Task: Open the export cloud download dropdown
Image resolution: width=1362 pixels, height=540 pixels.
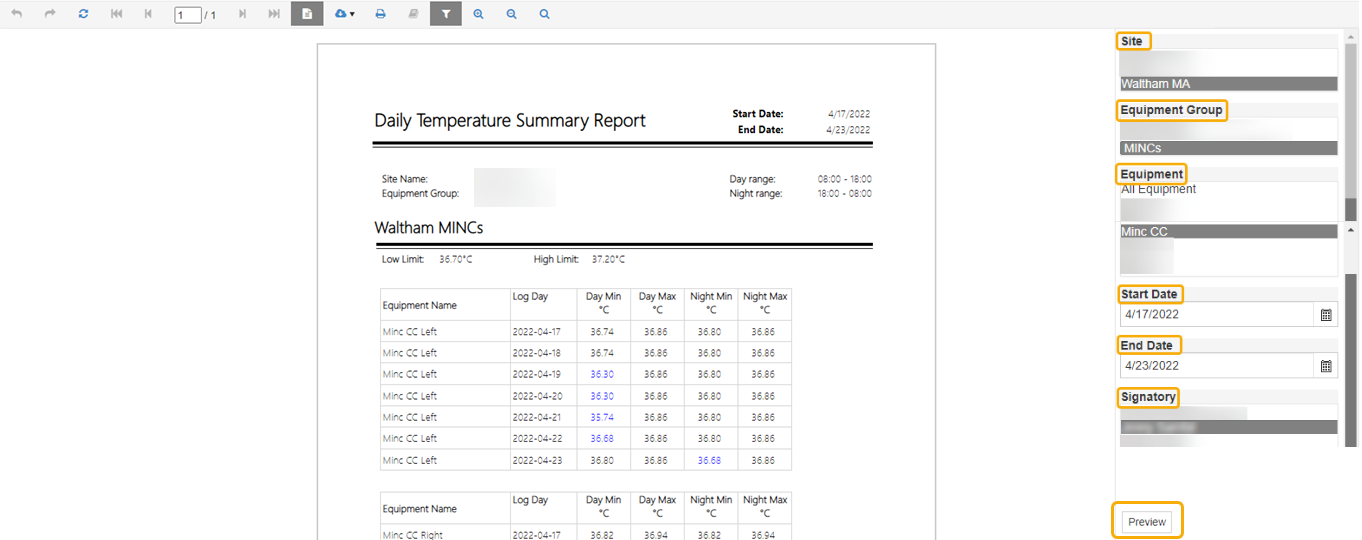Action: tap(345, 14)
